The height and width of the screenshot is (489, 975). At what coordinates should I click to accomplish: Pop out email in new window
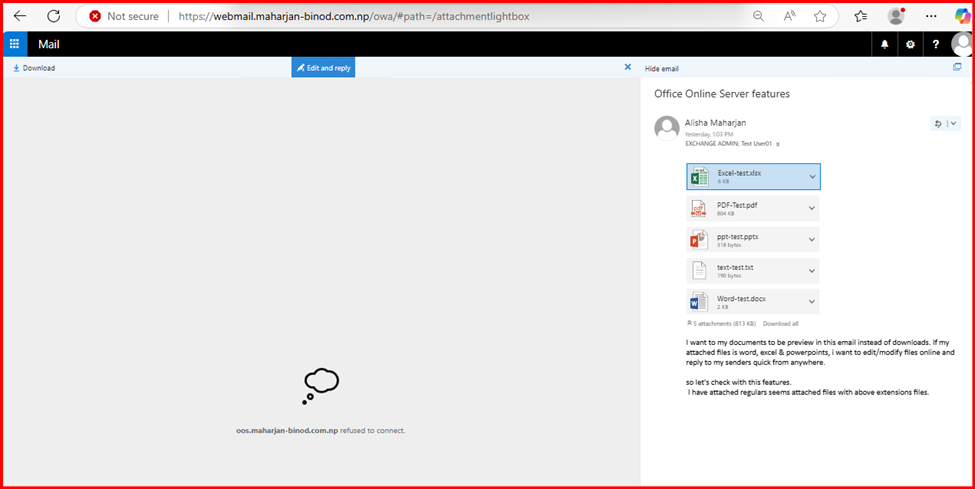click(x=957, y=68)
